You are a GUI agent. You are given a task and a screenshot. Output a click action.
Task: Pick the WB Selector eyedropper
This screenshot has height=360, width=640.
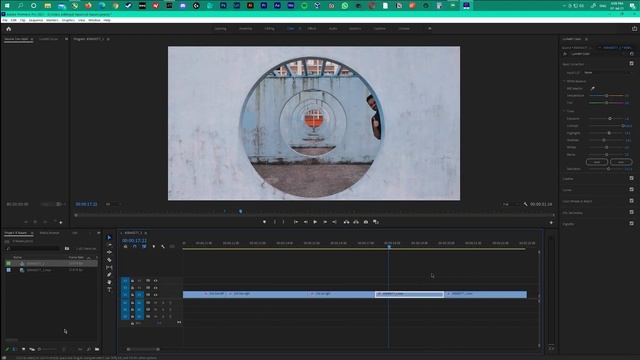click(592, 88)
